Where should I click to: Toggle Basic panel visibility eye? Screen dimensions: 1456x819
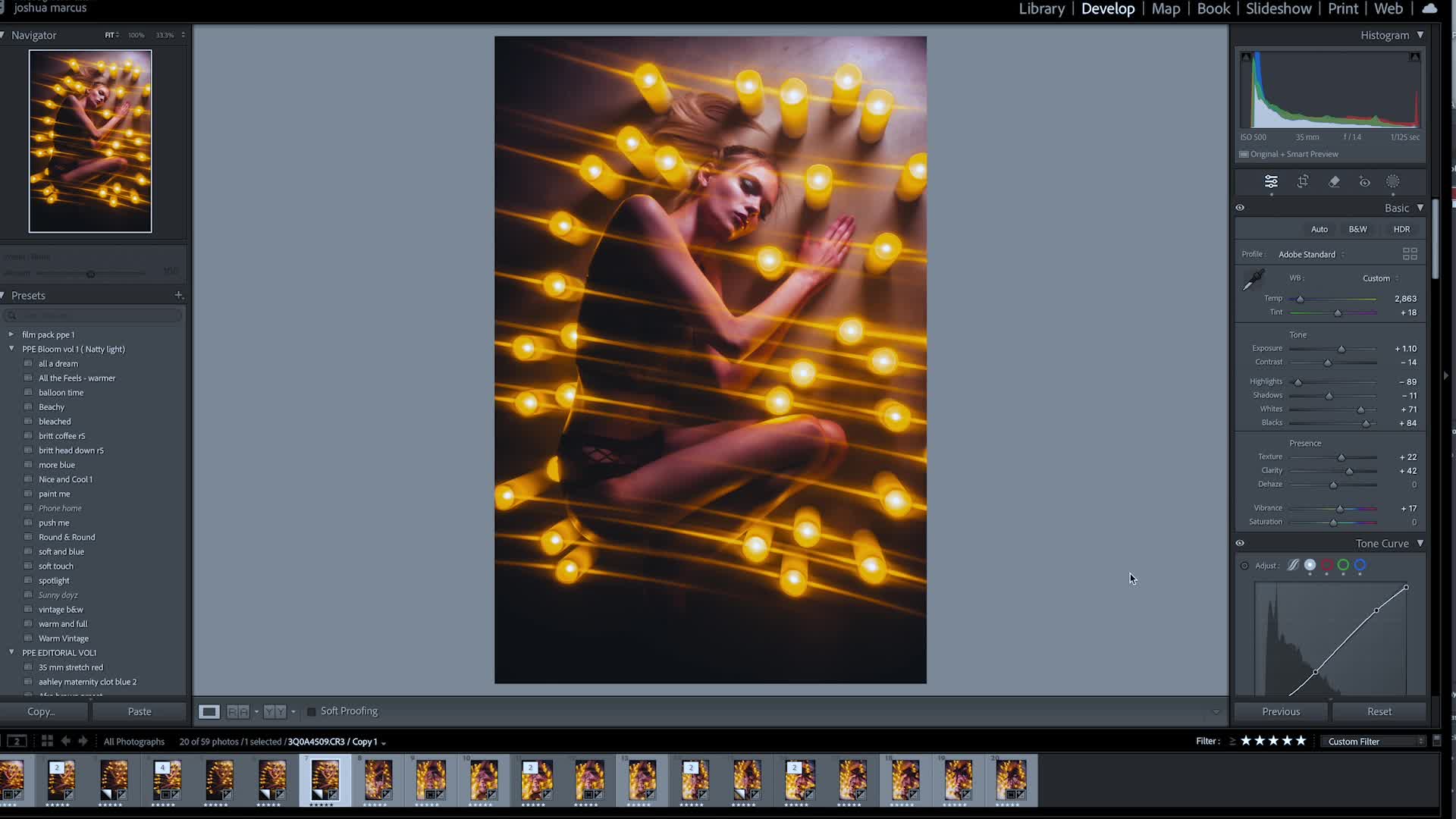point(1240,208)
